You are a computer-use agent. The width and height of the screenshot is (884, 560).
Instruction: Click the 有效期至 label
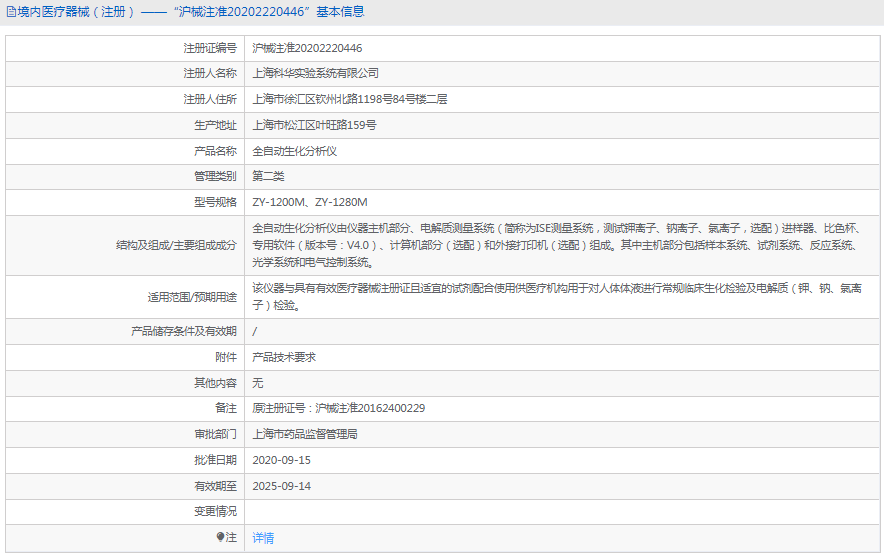[215, 486]
